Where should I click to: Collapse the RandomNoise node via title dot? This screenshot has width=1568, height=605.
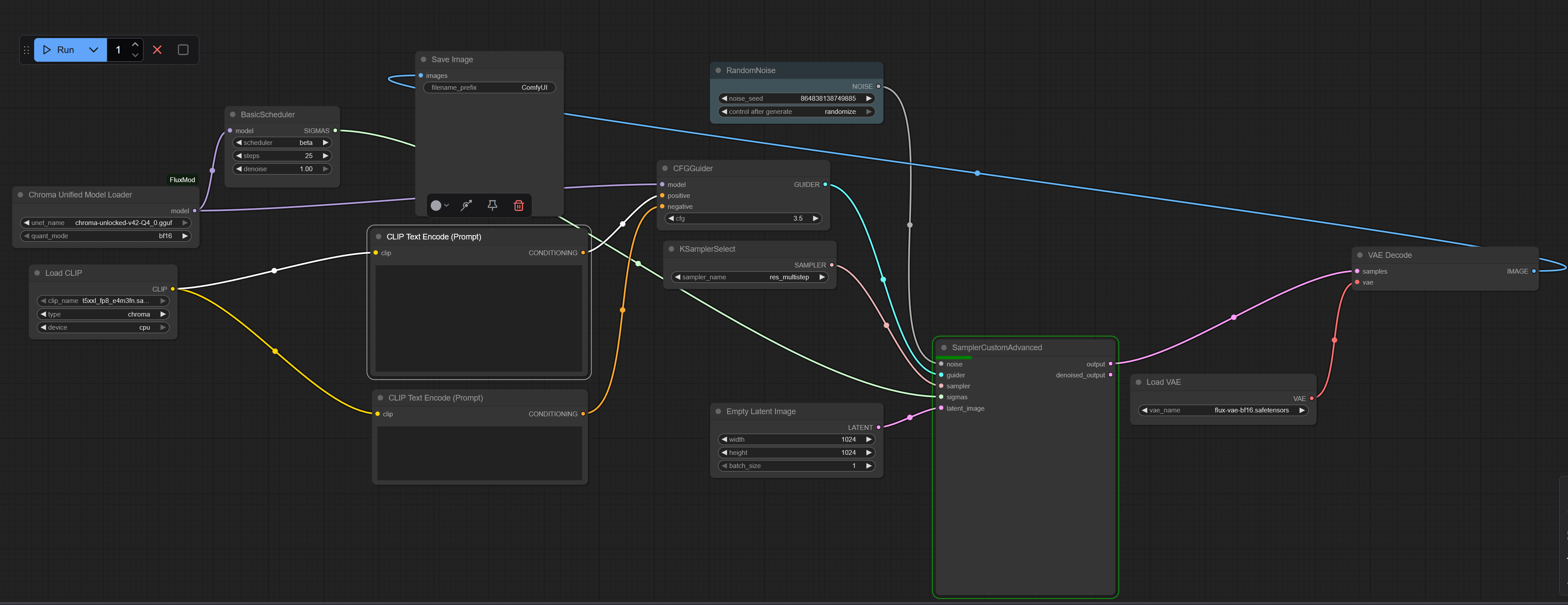click(718, 70)
